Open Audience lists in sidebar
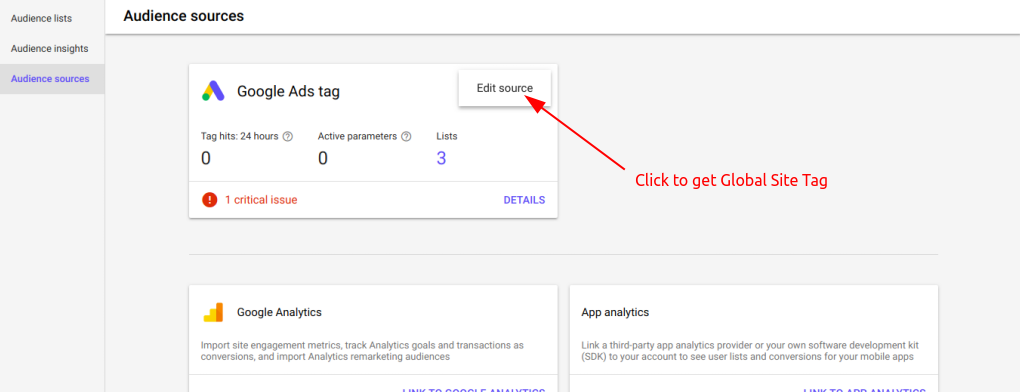1020x392 pixels. tap(42, 18)
